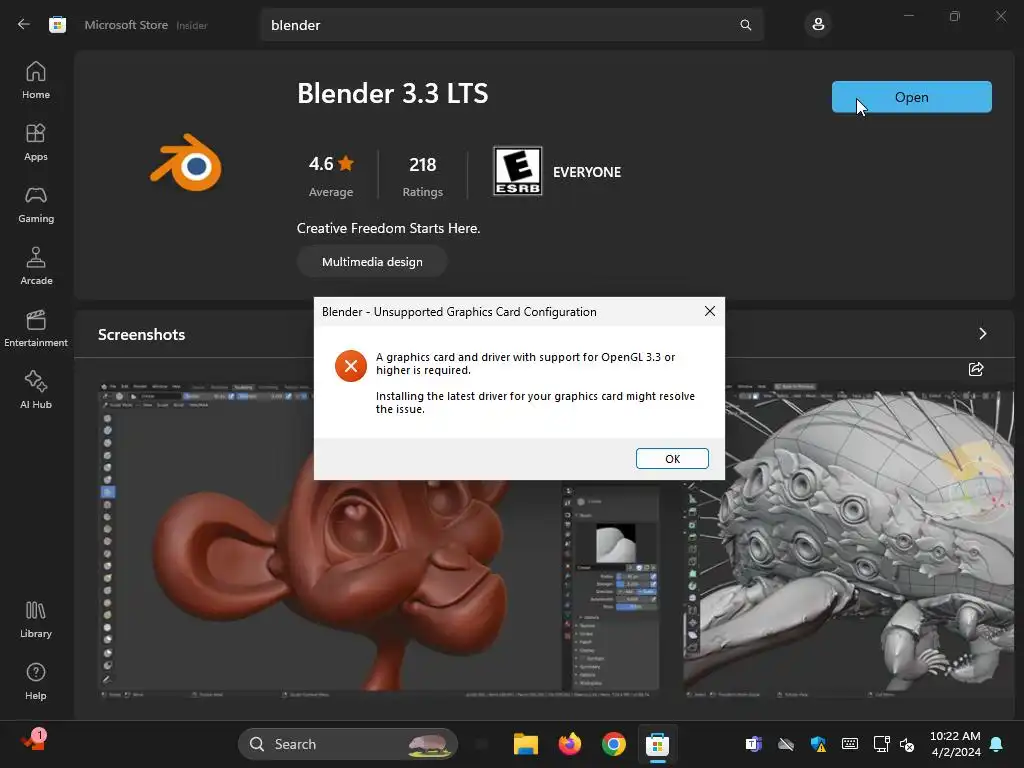
Task: Click the 'Creative Freedom Starts Here.' tagline
Action: tap(389, 228)
